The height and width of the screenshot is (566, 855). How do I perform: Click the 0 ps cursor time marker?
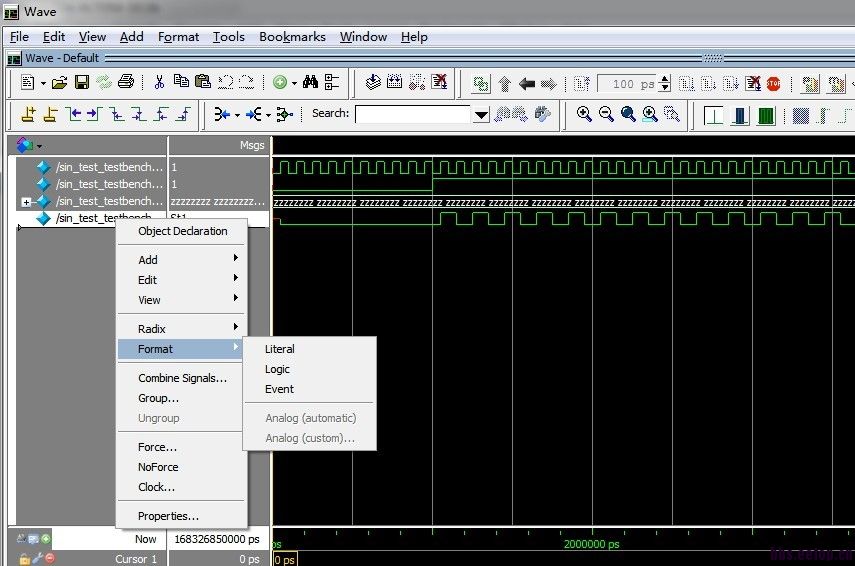tap(285, 559)
